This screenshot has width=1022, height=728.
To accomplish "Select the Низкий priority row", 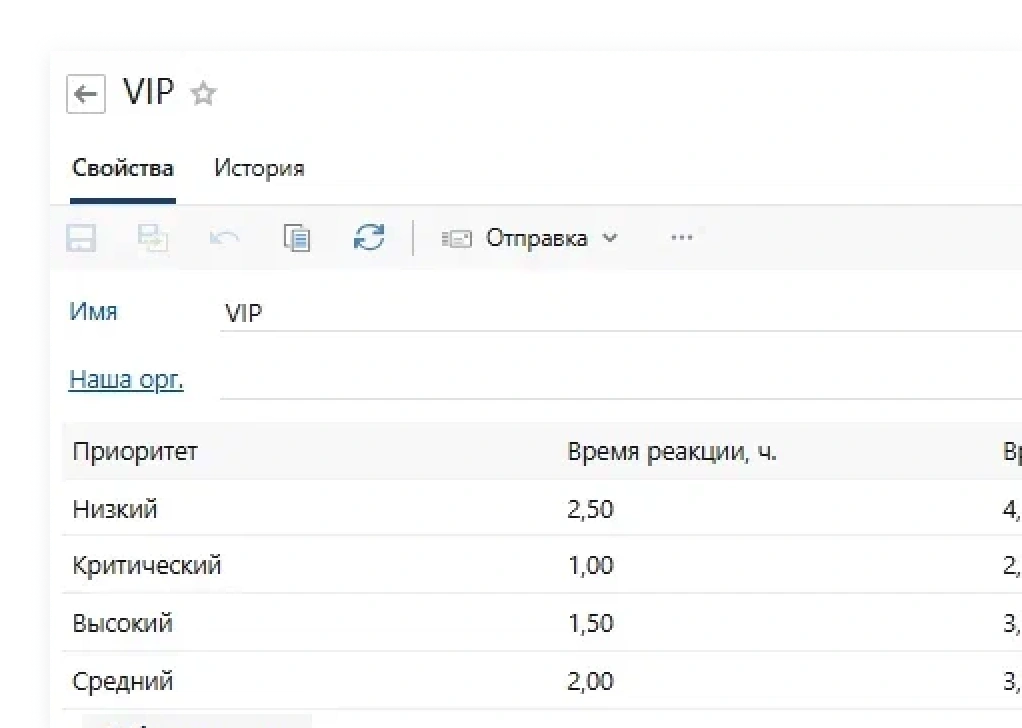I will pyautogui.click(x=115, y=509).
